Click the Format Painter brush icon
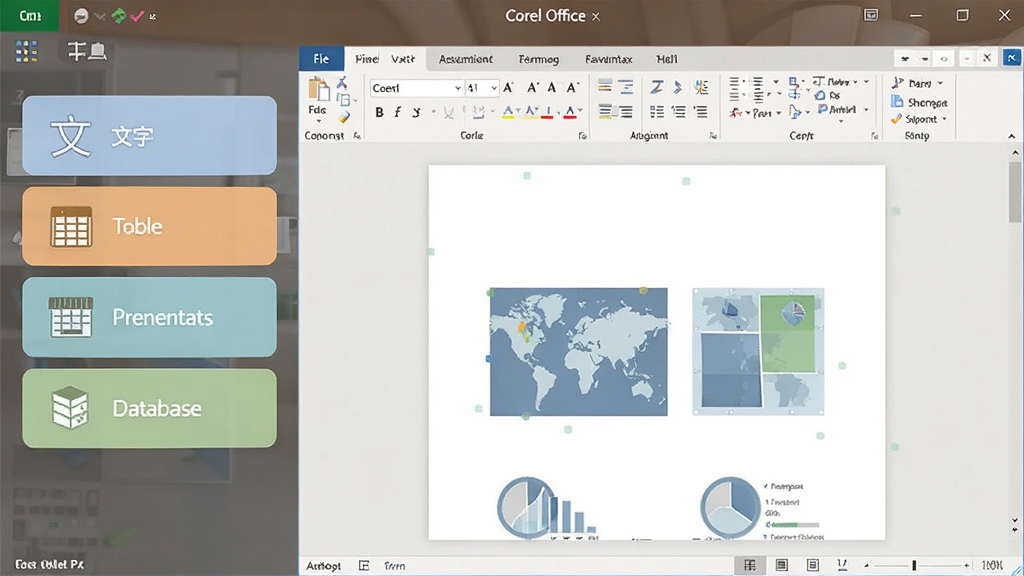The image size is (1024, 576). click(344, 116)
